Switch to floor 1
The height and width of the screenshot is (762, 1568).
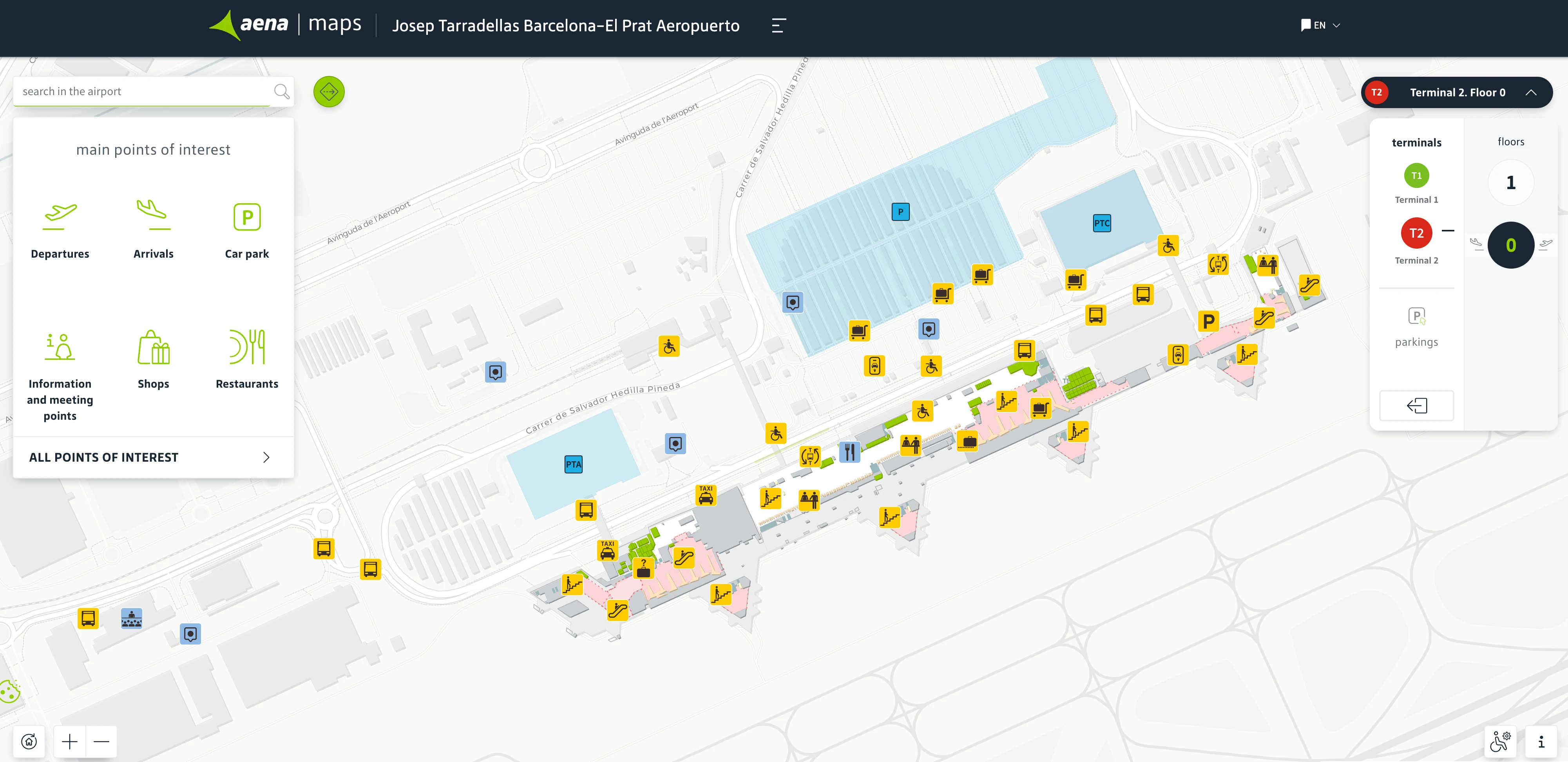pos(1510,182)
